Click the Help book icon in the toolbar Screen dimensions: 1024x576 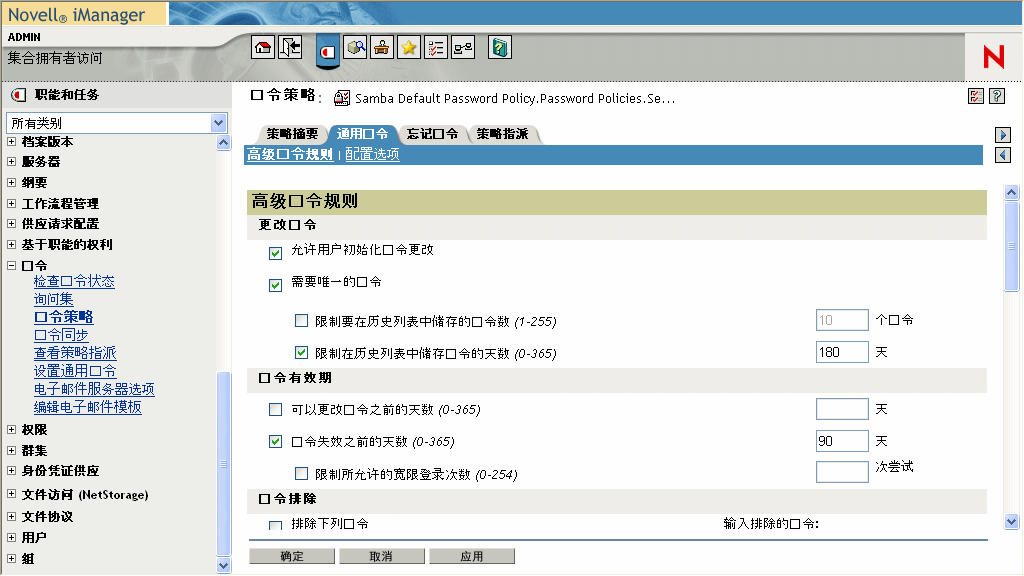tap(498, 47)
